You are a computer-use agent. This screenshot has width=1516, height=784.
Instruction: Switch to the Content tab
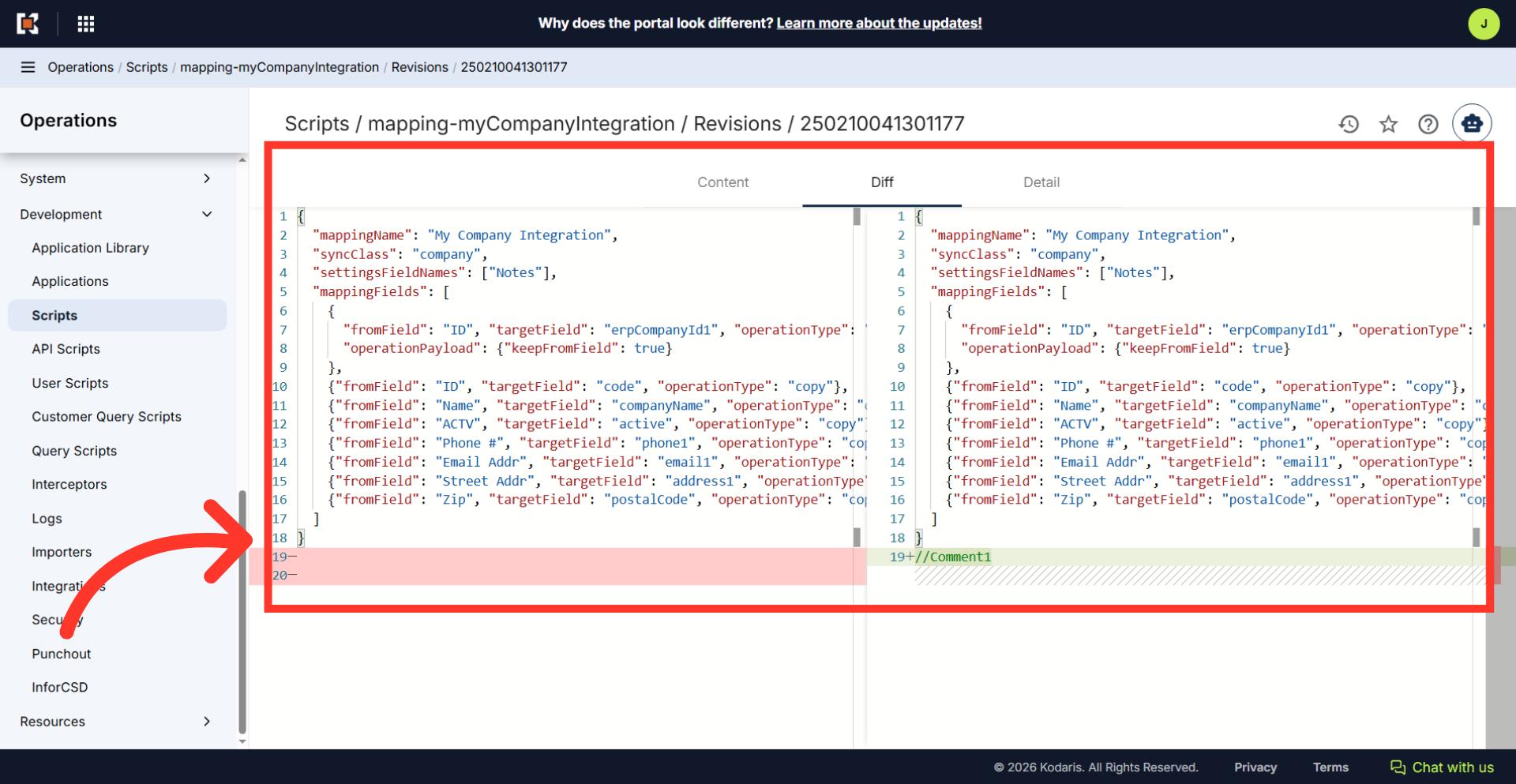point(722,182)
